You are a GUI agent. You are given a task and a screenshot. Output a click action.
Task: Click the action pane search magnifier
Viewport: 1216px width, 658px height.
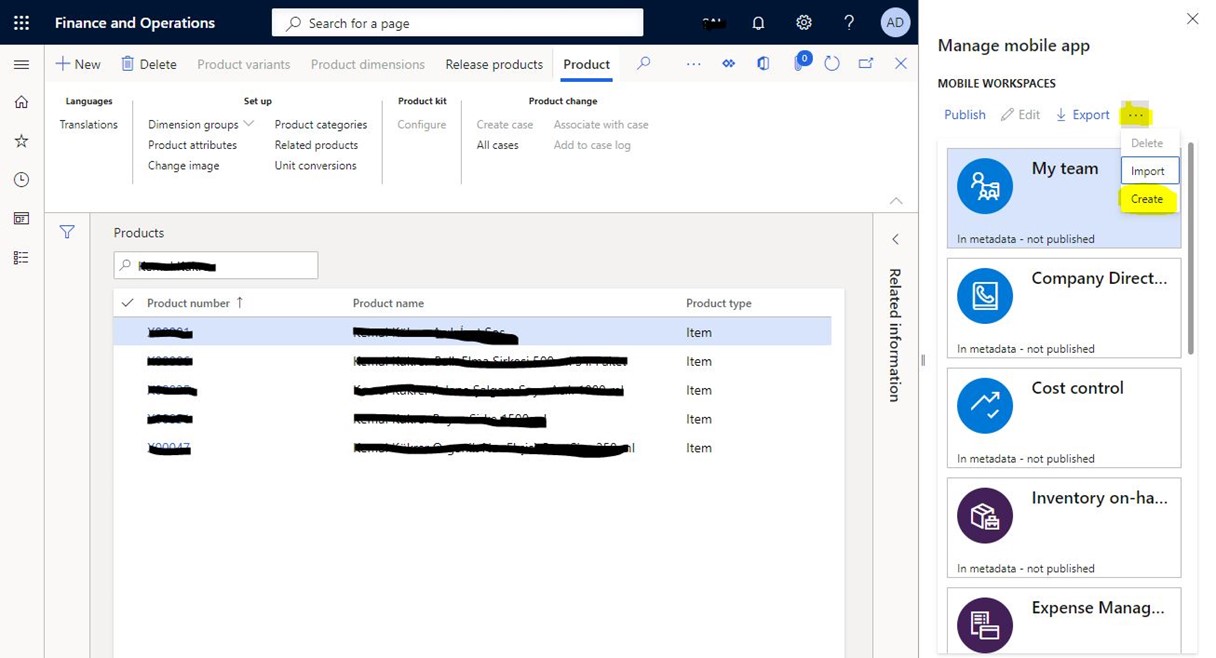click(x=644, y=63)
